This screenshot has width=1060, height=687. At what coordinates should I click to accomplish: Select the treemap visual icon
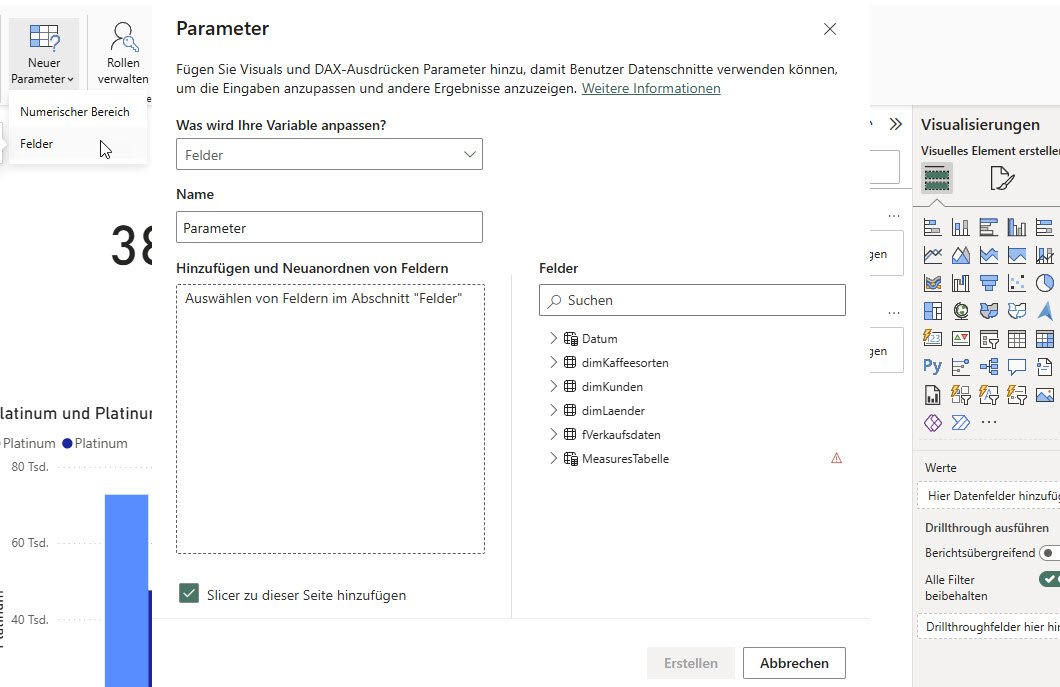[x=933, y=311]
